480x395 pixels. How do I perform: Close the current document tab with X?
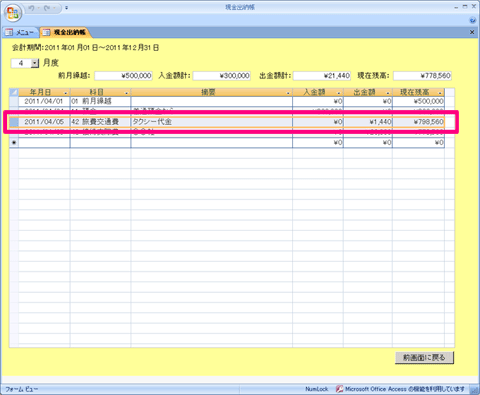472,32
